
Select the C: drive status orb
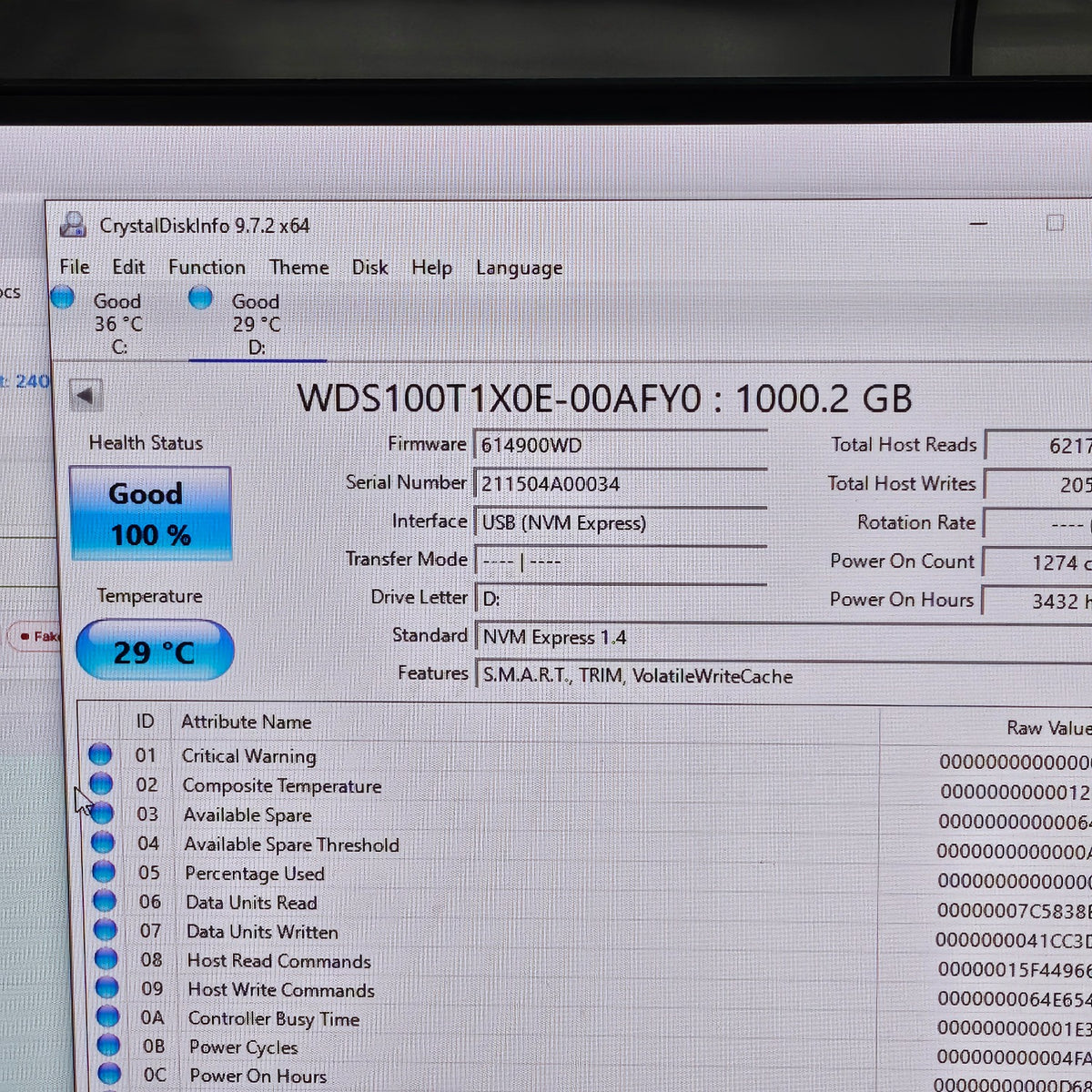[x=63, y=297]
